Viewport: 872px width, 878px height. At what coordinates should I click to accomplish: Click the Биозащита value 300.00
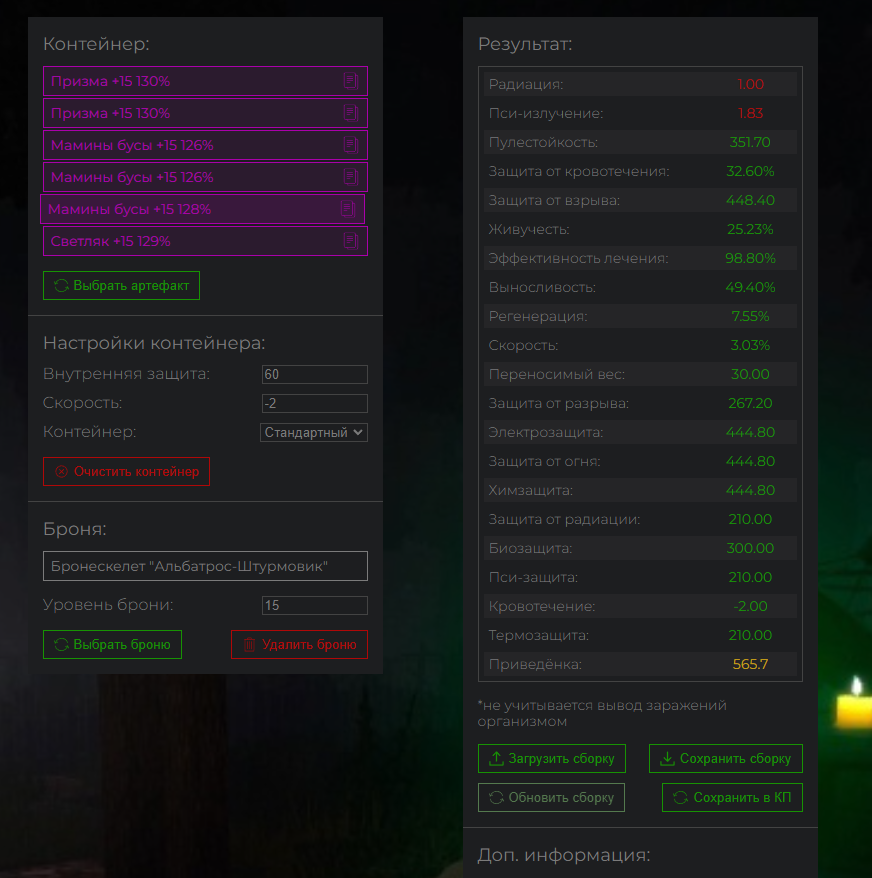pos(750,548)
